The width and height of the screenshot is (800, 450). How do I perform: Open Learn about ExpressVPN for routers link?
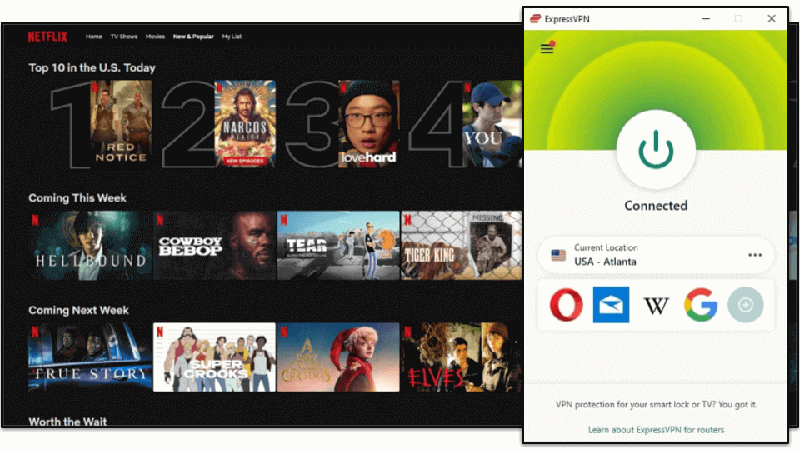click(656, 430)
